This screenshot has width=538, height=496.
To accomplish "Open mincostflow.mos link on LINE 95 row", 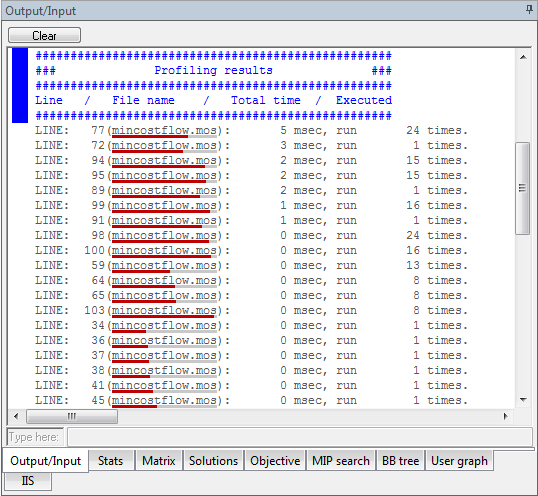I will pyautogui.click(x=164, y=176).
